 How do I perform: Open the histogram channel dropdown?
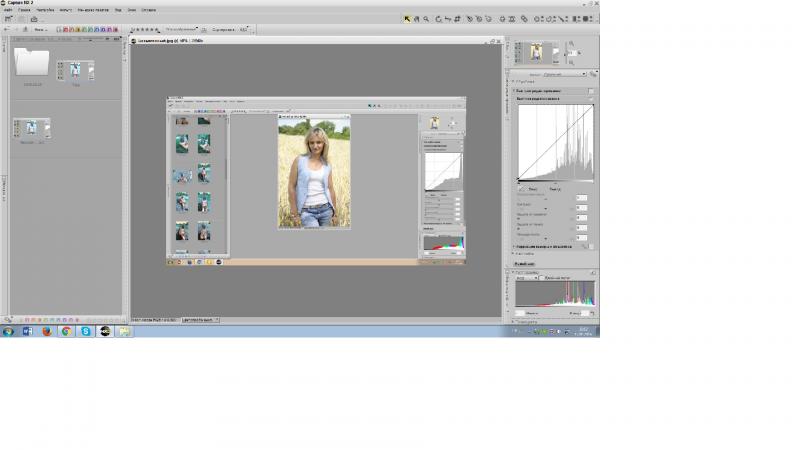[x=526, y=278]
